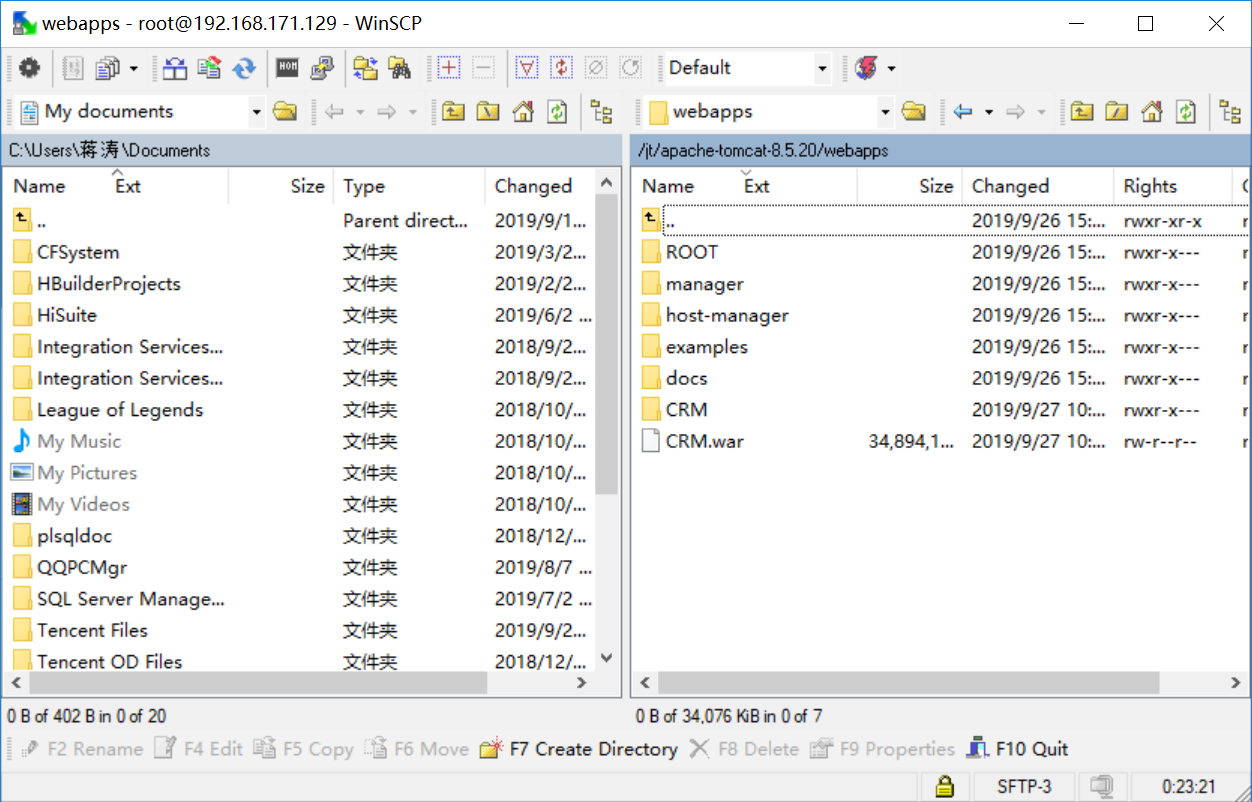Expand the queue icon's dropdown arrow
This screenshot has height=802, width=1252.
pos(133,68)
